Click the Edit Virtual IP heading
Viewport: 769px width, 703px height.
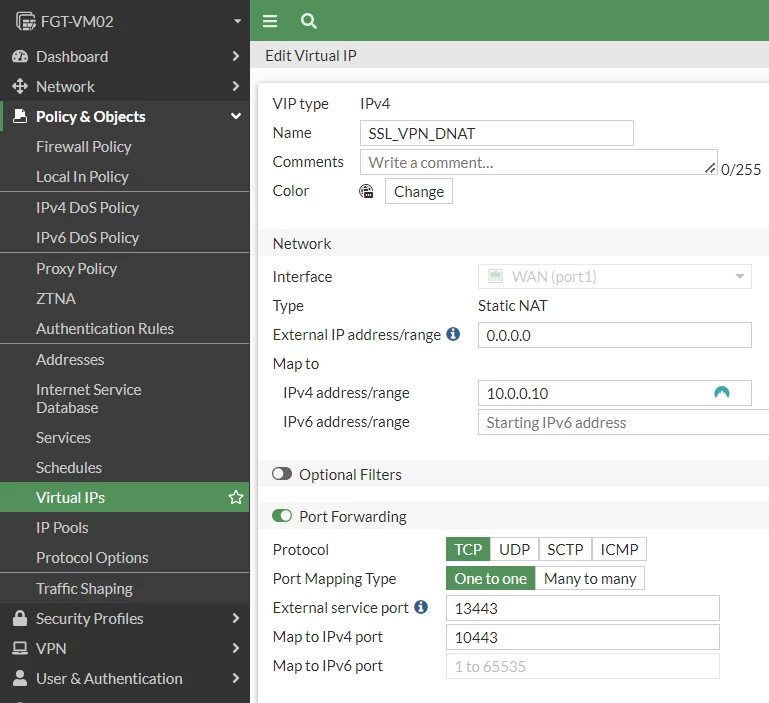point(310,55)
